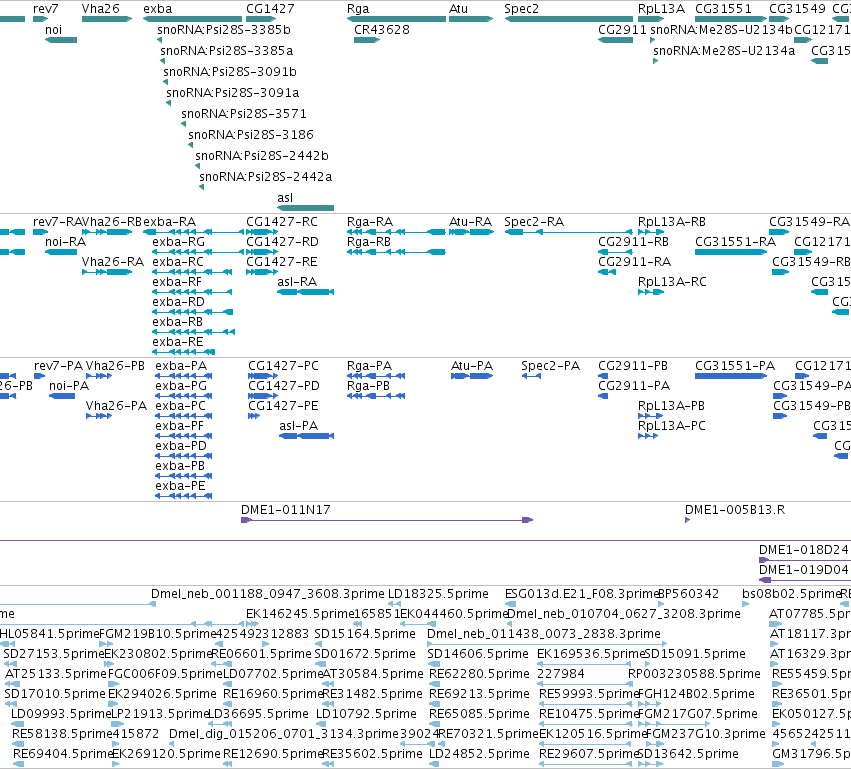Select the Spec2-PA protein label

coord(550,366)
